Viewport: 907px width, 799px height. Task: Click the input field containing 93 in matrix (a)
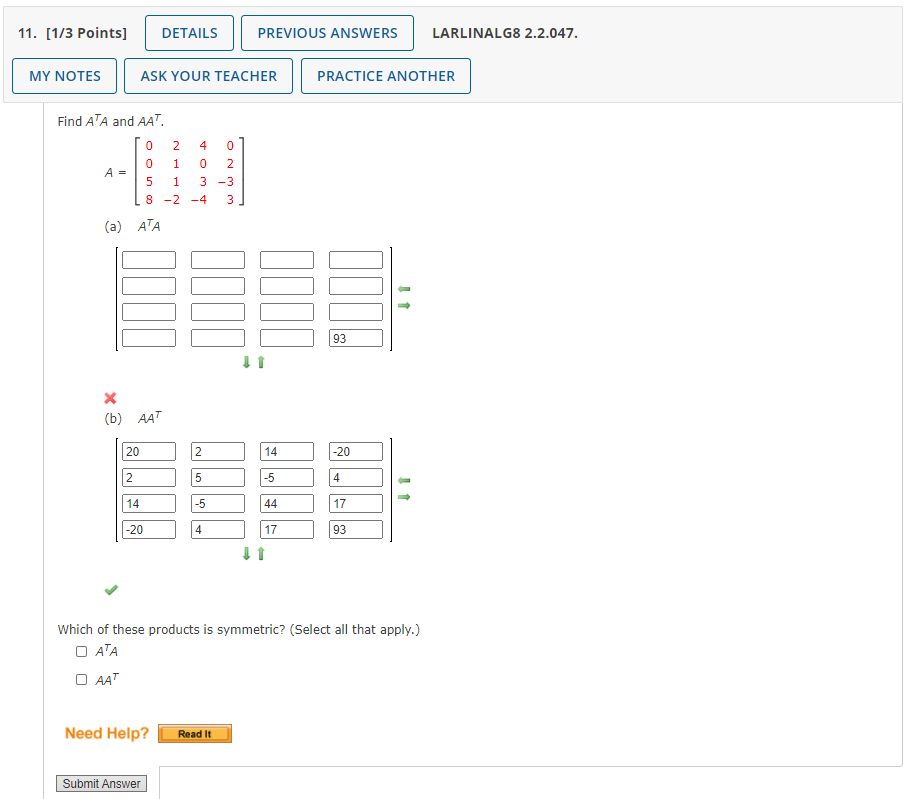point(356,337)
